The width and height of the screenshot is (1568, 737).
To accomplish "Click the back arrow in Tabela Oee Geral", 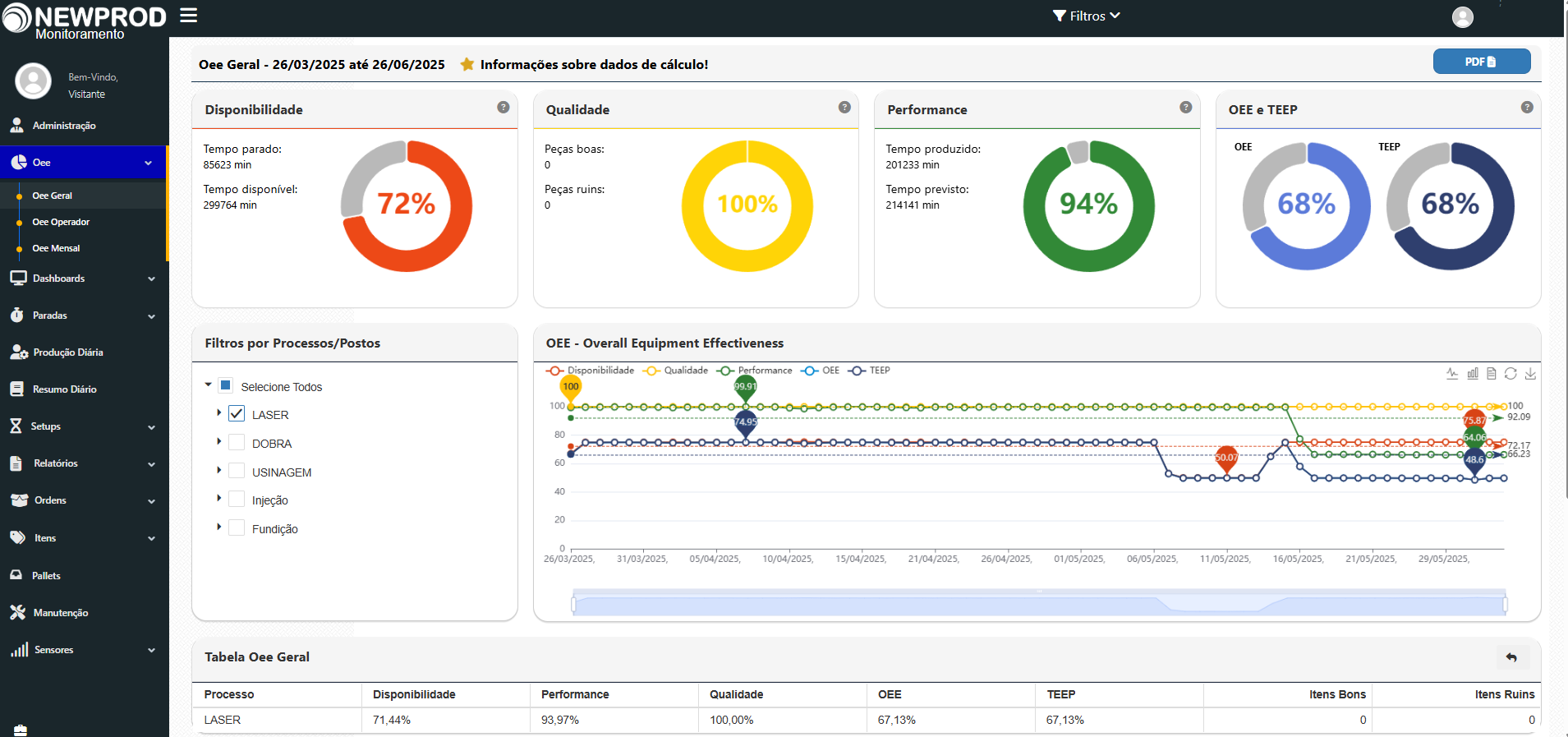I will [1511, 657].
